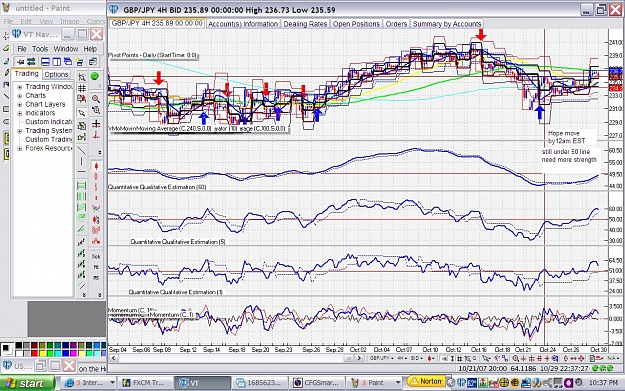
Task: Click the cascade windows icon
Action: tap(68, 62)
